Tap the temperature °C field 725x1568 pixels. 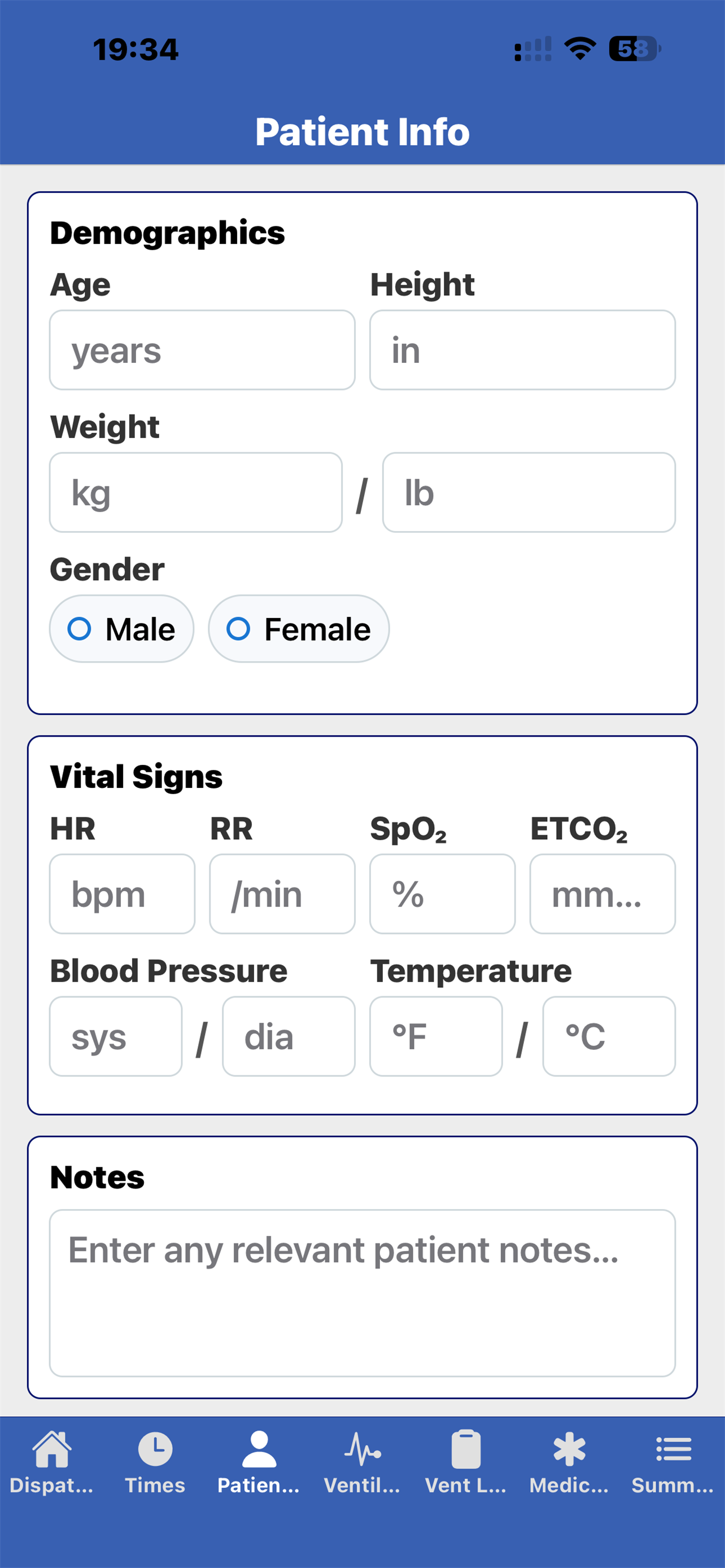pyautogui.click(x=609, y=1036)
